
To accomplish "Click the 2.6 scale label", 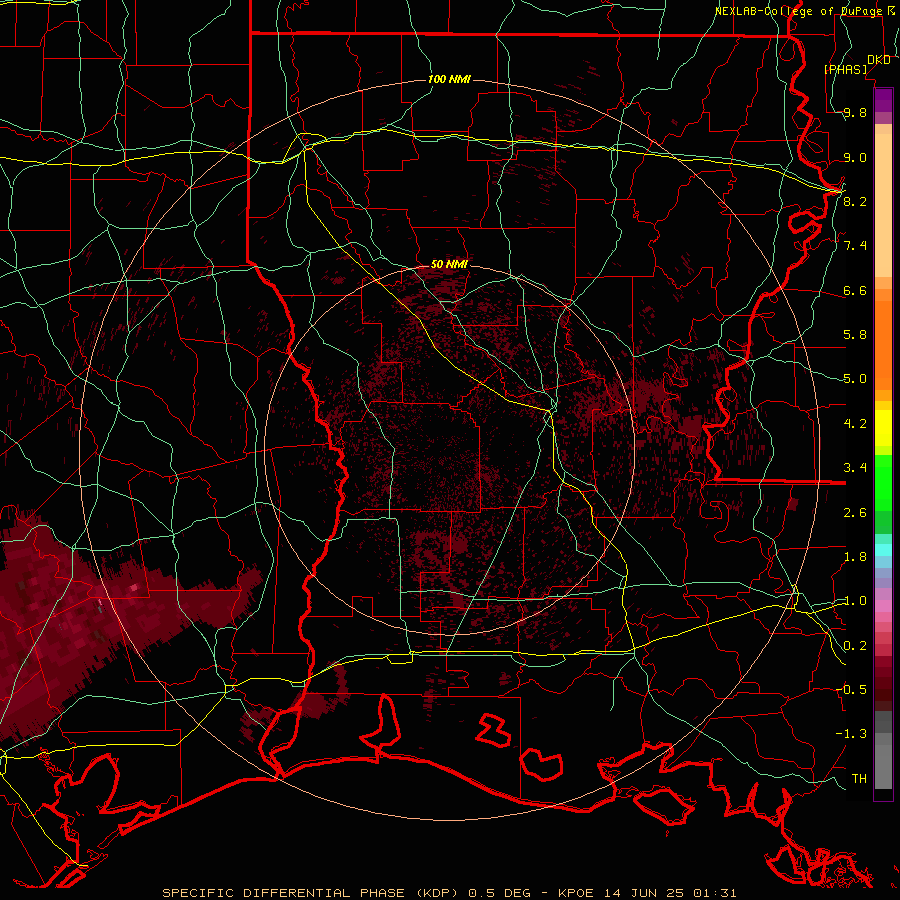I will 855,512.
